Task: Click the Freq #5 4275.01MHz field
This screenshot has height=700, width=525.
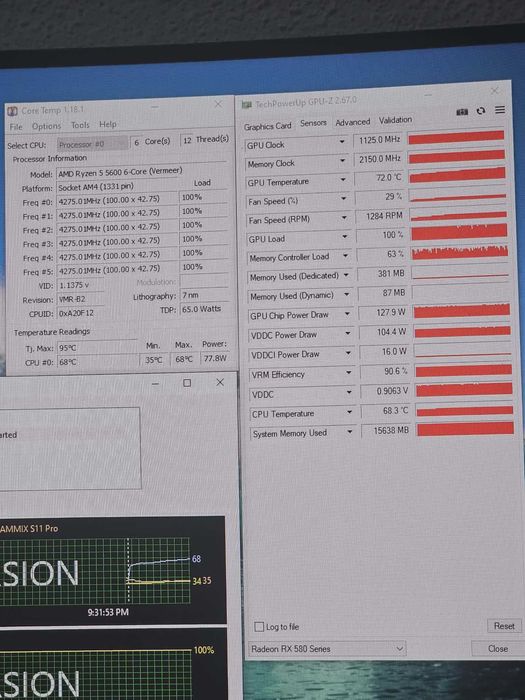Action: click(x=117, y=270)
